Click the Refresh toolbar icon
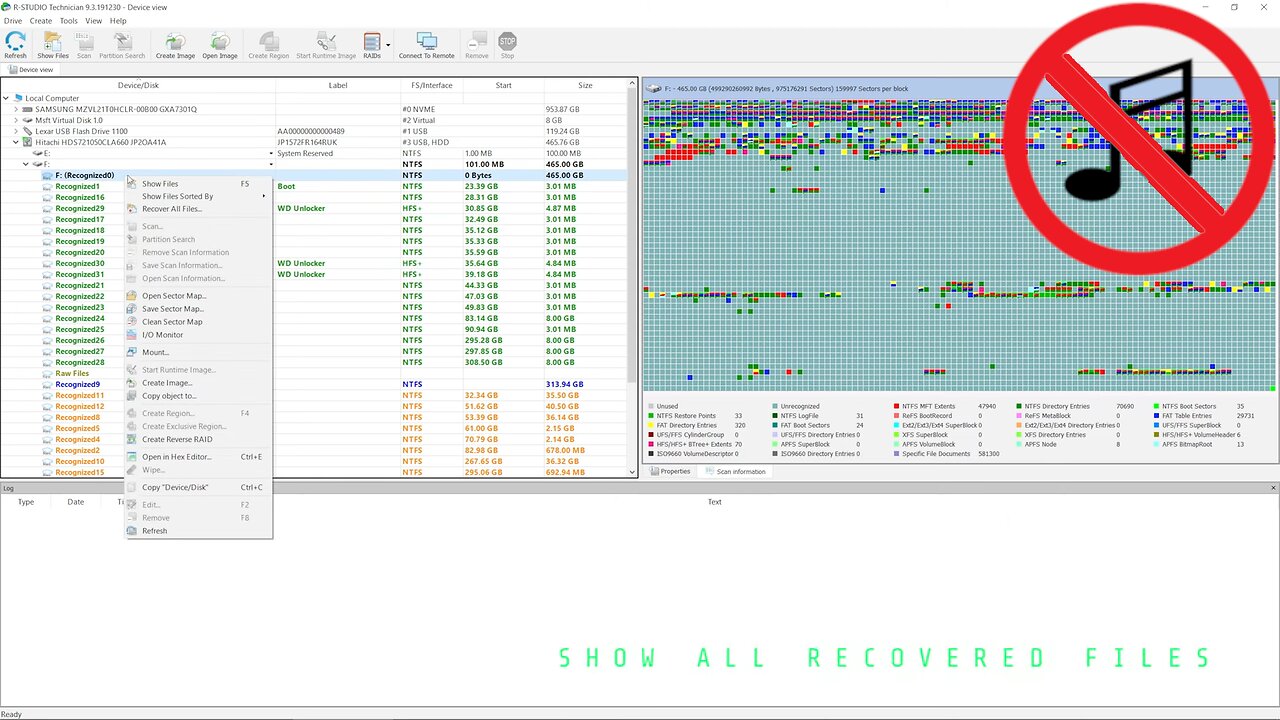The height and width of the screenshot is (720, 1280). tap(15, 45)
